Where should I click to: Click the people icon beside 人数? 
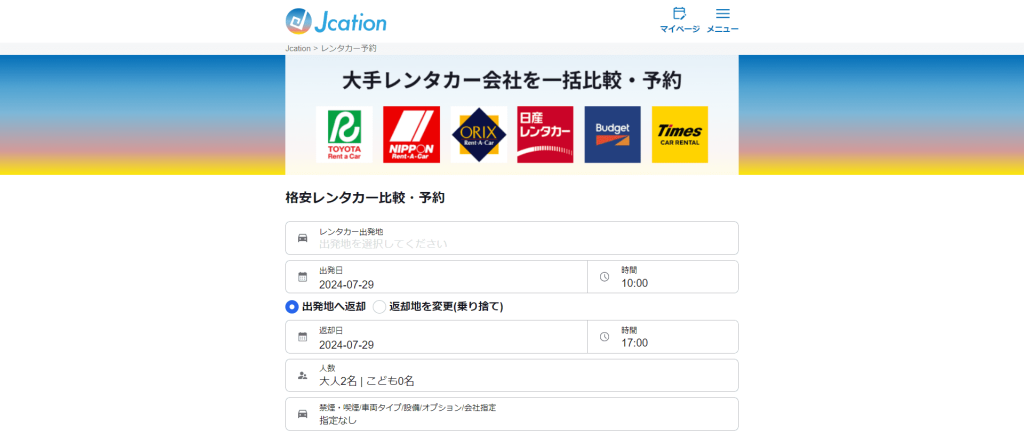[x=302, y=375]
